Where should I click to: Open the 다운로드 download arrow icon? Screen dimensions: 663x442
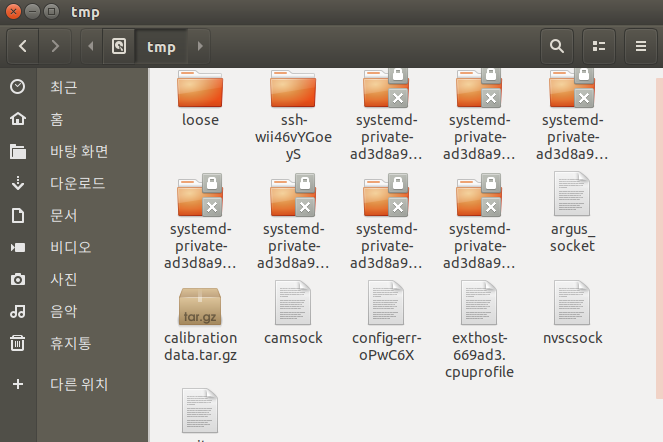(18, 183)
